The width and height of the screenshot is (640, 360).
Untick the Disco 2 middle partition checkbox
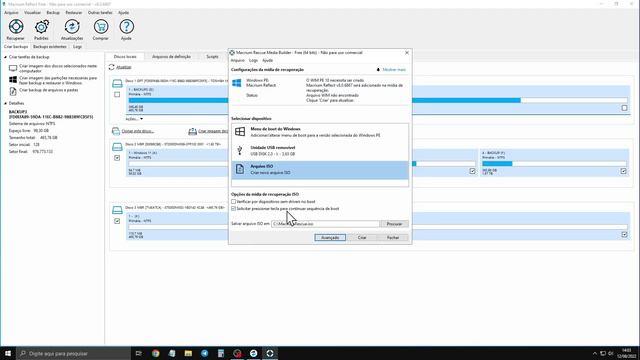coord(472,171)
